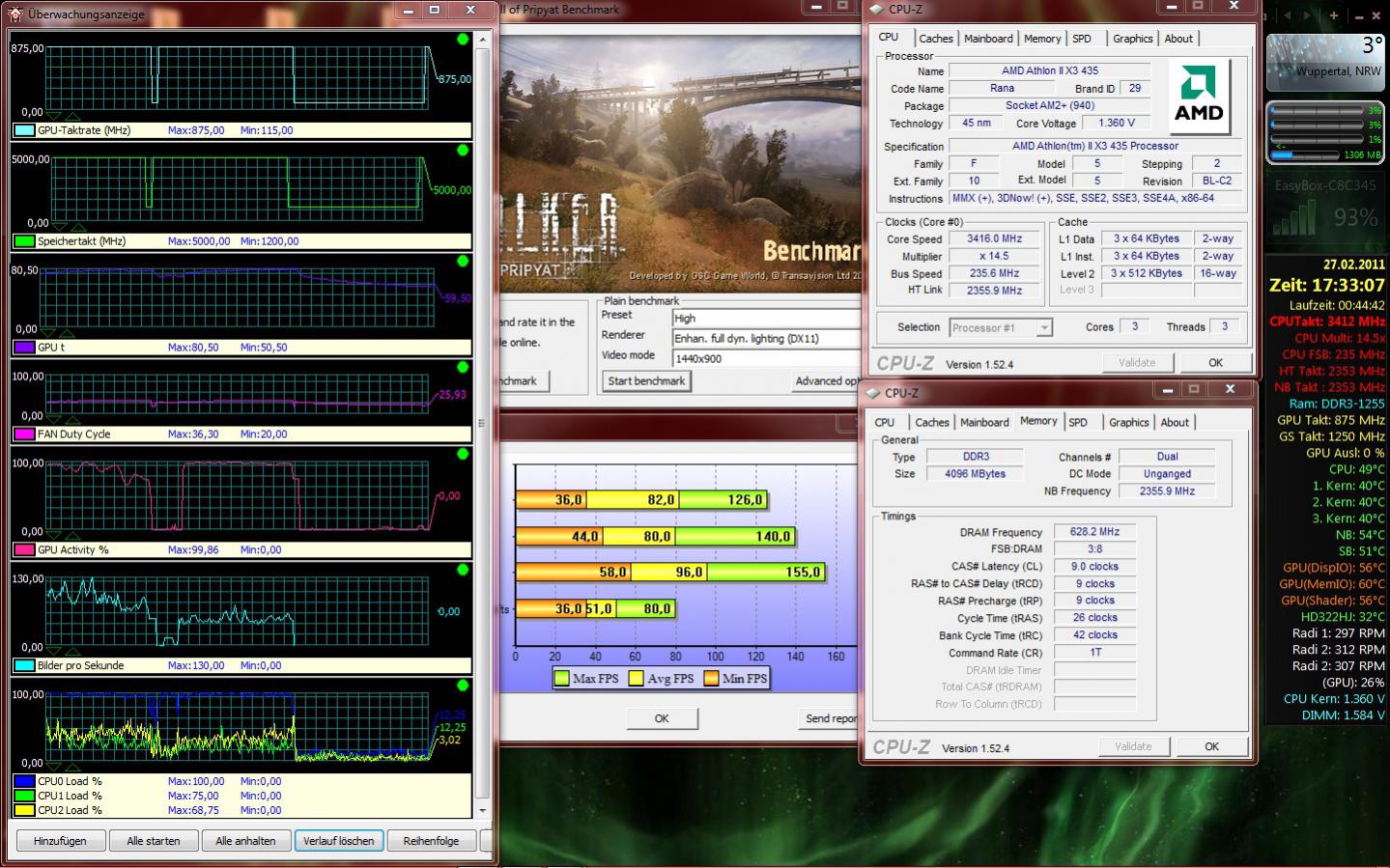Click the Zeit: 17:33:07 clock text
Image resolution: width=1390 pixels, height=868 pixels.
pyautogui.click(x=1327, y=286)
